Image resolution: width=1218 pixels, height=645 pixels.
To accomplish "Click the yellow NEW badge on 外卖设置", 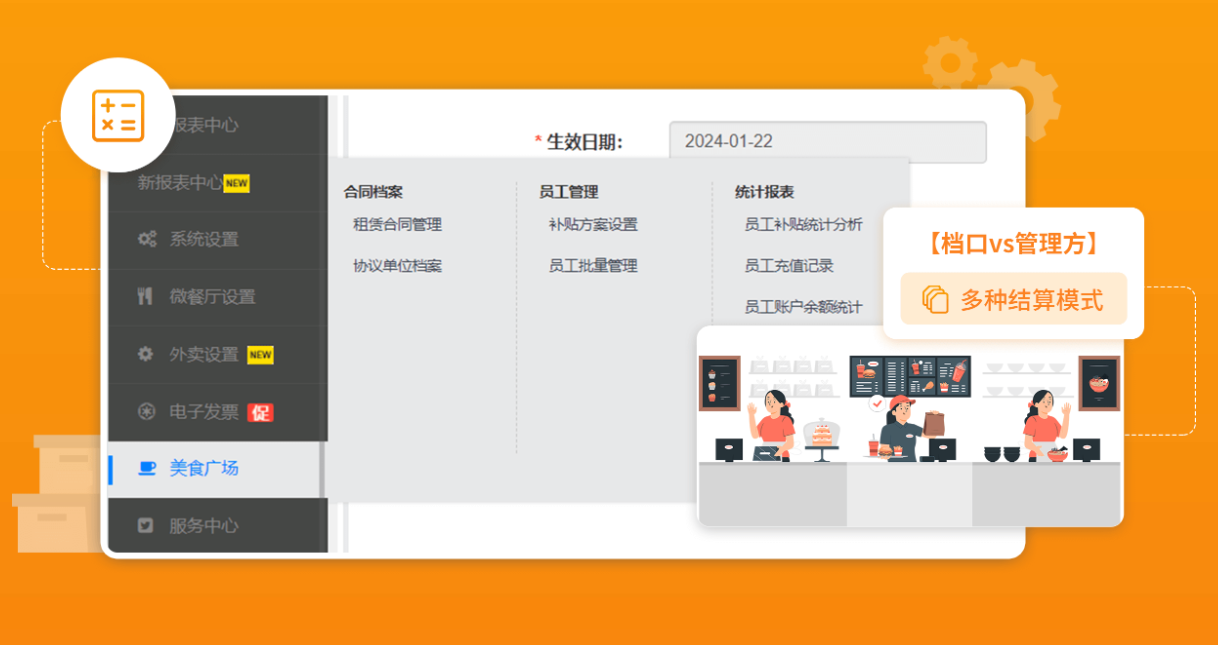I will [260, 355].
